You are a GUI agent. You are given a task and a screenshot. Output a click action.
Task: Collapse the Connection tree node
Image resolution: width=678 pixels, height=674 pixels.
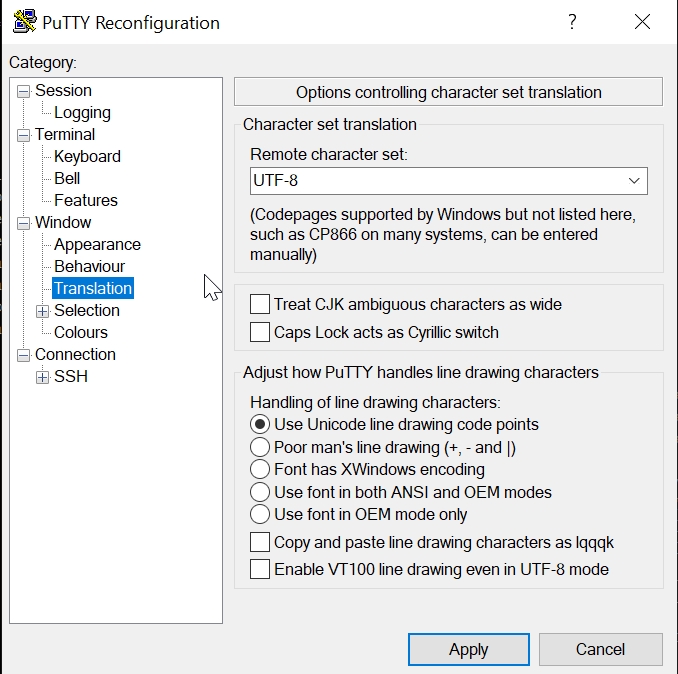[23, 355]
